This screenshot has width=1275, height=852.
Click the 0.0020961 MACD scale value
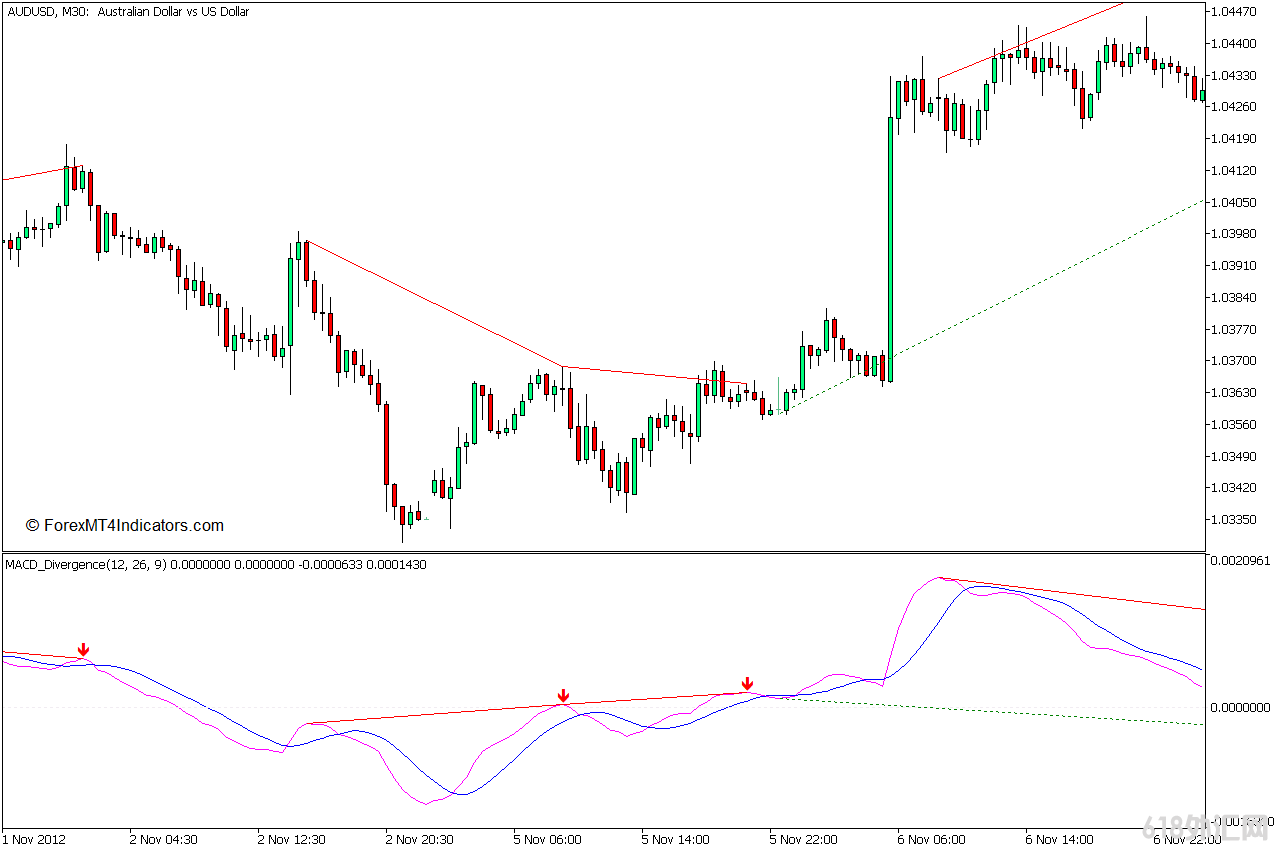[x=1238, y=561]
